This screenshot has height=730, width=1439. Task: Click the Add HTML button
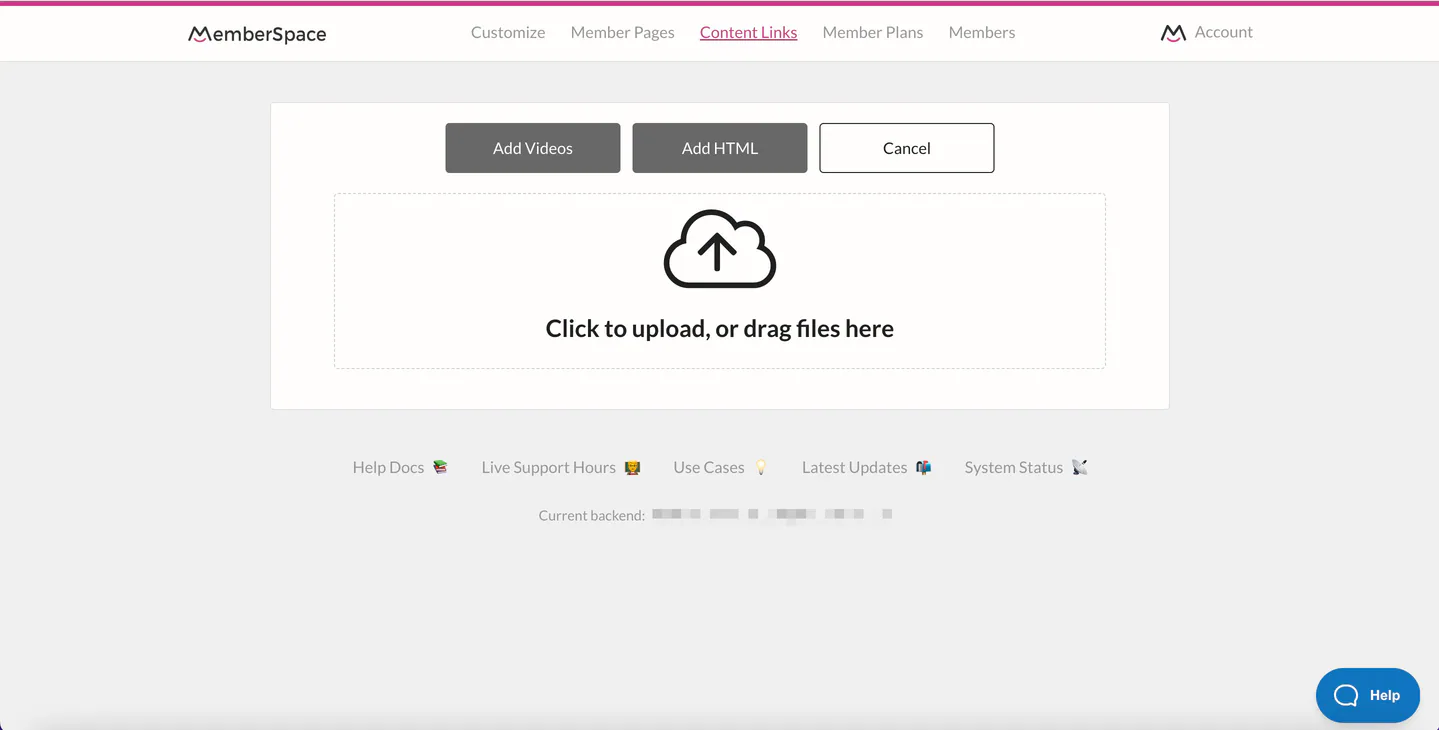pyautogui.click(x=720, y=148)
